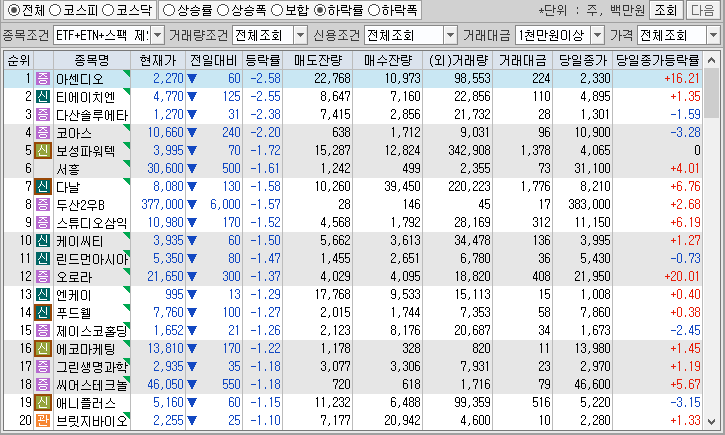Image resolution: width=725 pixels, height=435 pixels.
Task: Select the stock name 서흥
Action: 68,169
